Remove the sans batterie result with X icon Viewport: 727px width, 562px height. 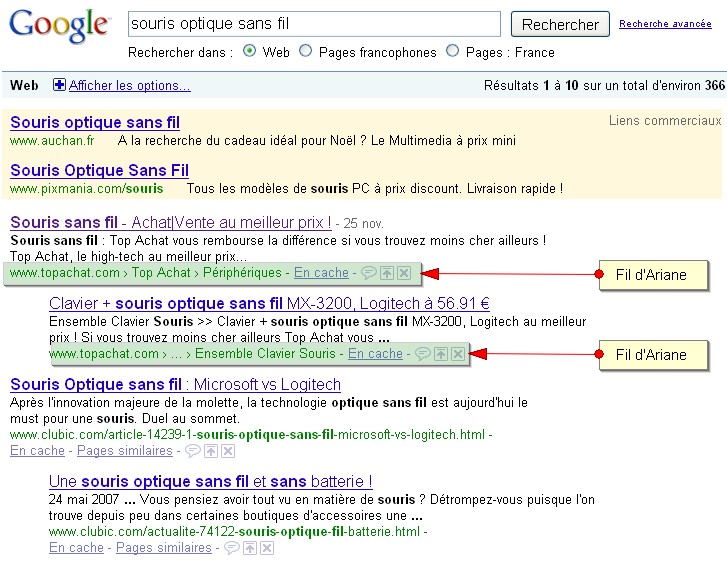tap(267, 548)
